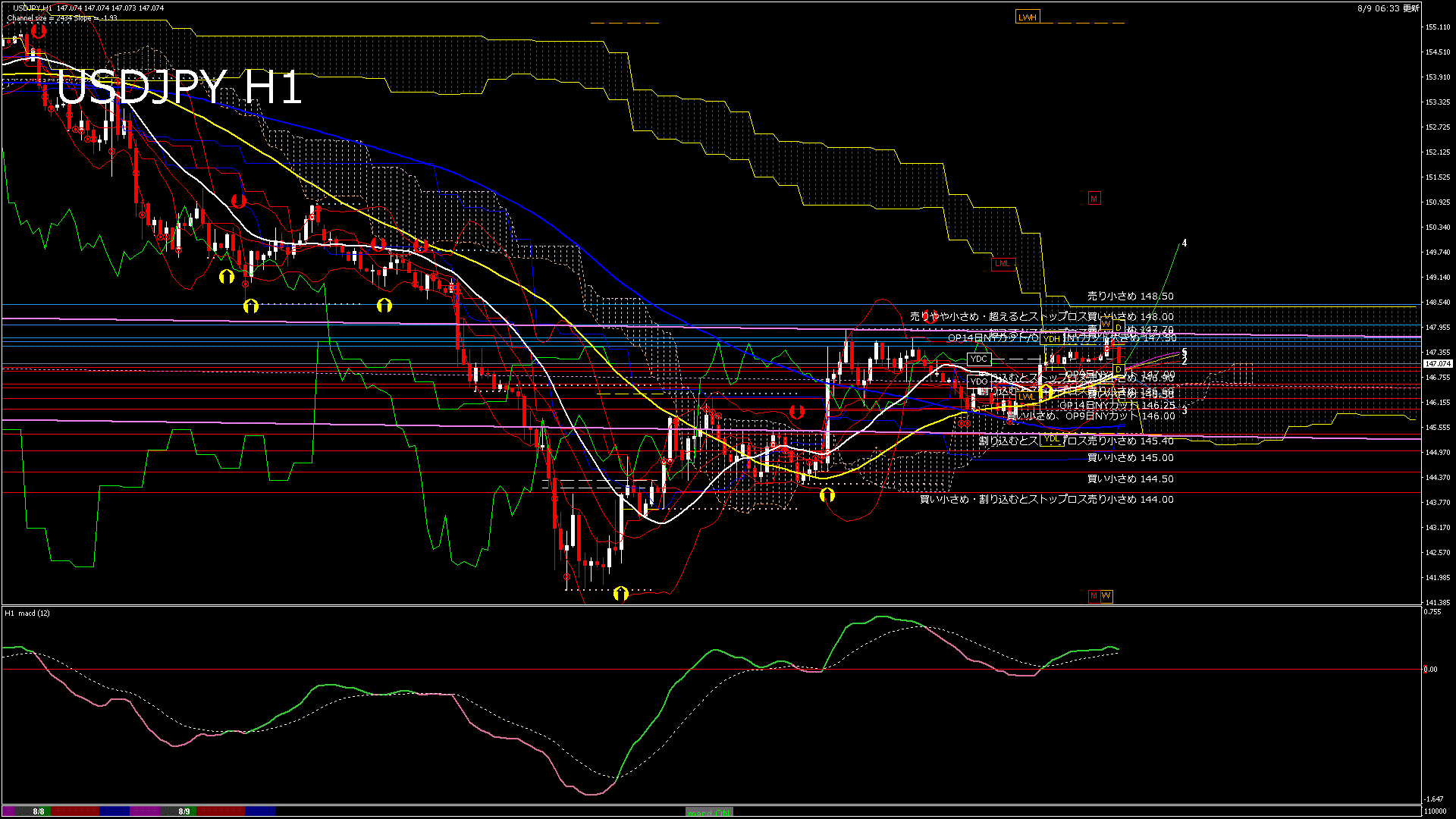The height and width of the screenshot is (819, 1456).
Task: Click yellow up-arrow at the chart's lowest low
Action: [621, 593]
